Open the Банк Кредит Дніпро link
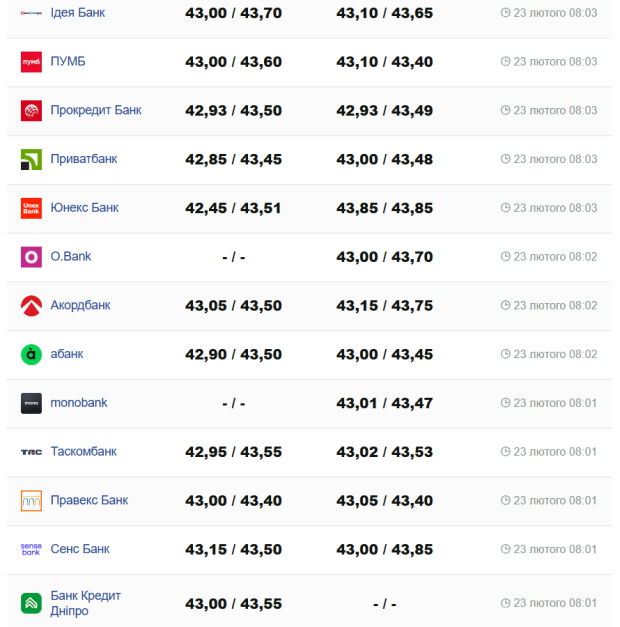 (85, 603)
